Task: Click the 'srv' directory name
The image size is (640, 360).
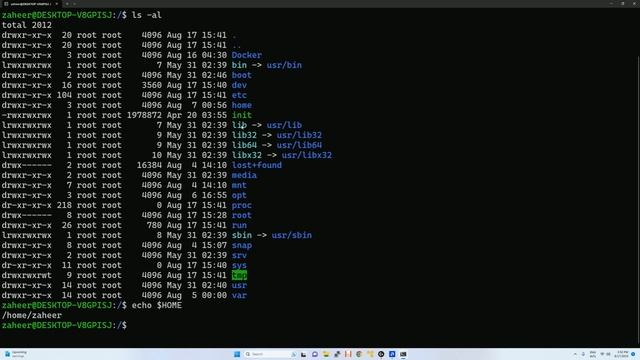Action: 239,255
